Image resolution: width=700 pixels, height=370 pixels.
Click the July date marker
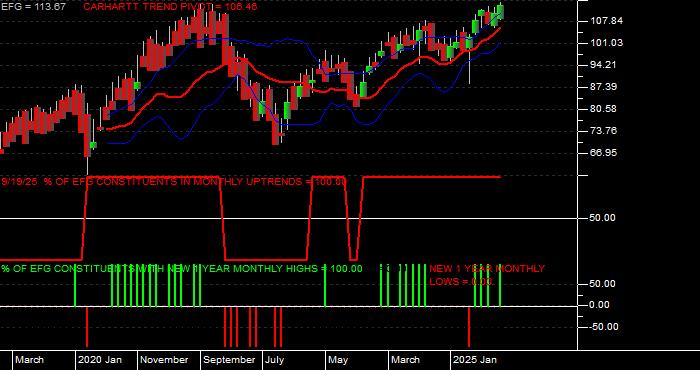click(275, 360)
